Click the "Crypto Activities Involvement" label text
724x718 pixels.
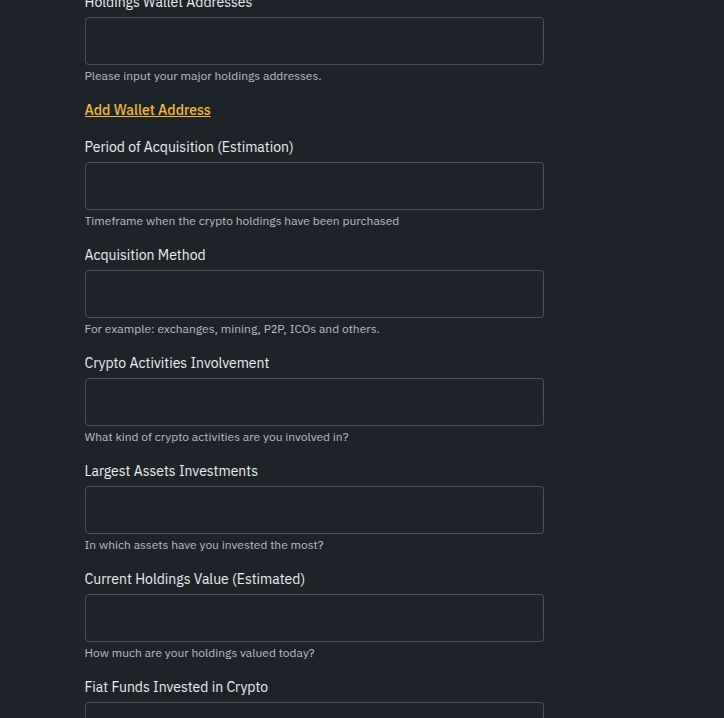click(177, 363)
